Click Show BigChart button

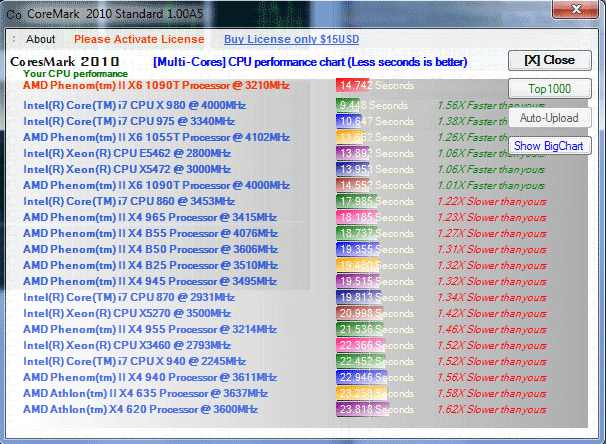click(549, 146)
